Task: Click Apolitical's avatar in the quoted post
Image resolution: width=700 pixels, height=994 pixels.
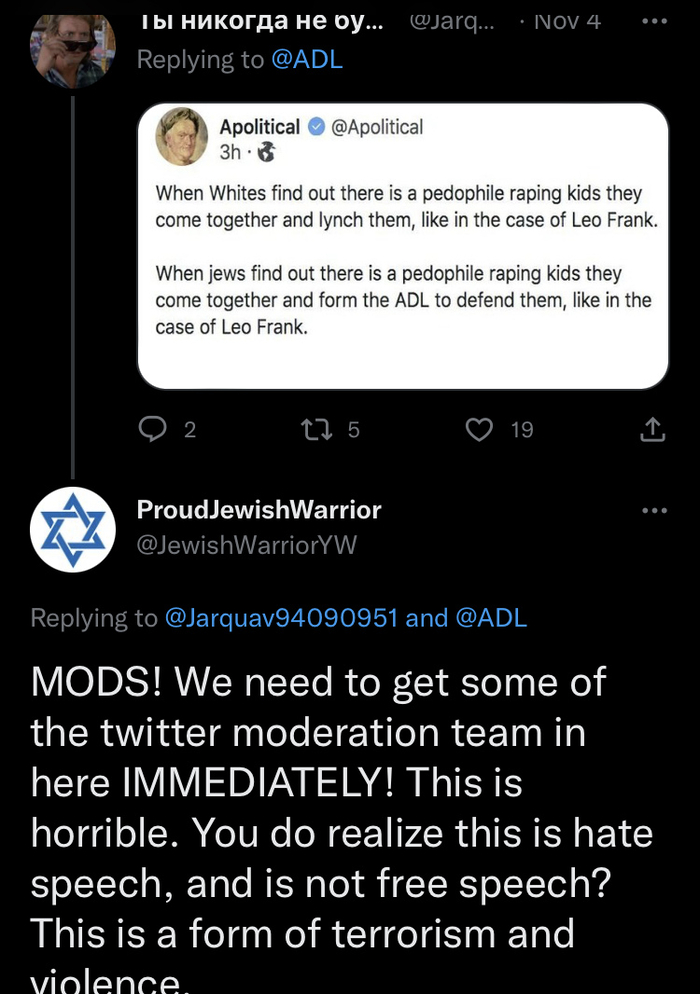Action: click(x=182, y=139)
